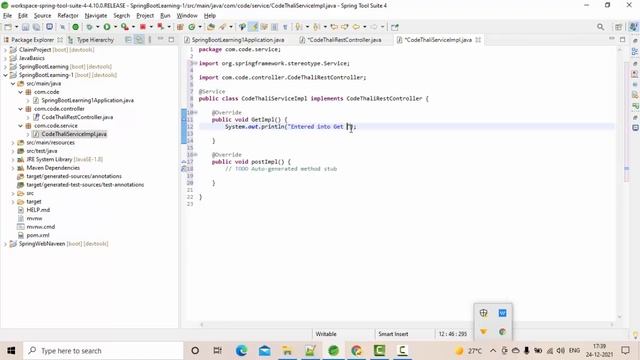Open Microsoft Edge from the taskbar

coord(241,351)
